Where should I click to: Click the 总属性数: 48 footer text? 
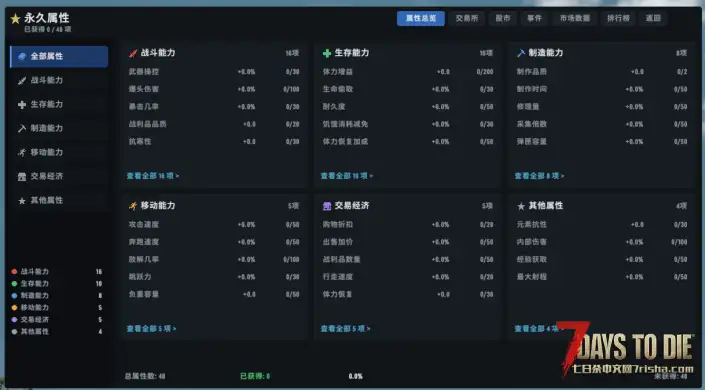[145, 376]
